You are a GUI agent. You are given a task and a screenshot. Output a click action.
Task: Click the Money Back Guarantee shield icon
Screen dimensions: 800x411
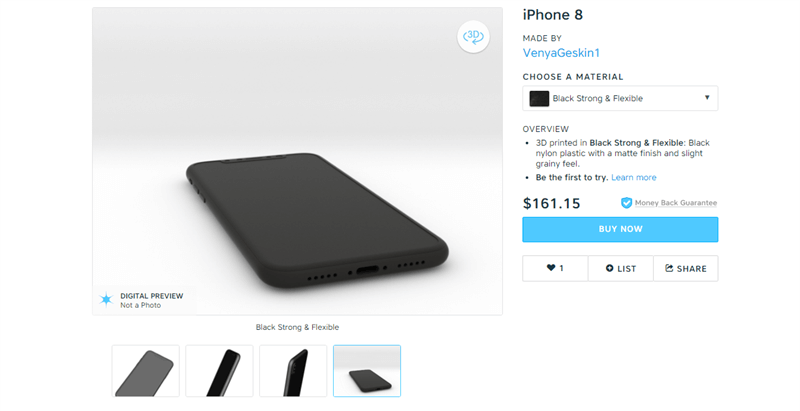(626, 203)
